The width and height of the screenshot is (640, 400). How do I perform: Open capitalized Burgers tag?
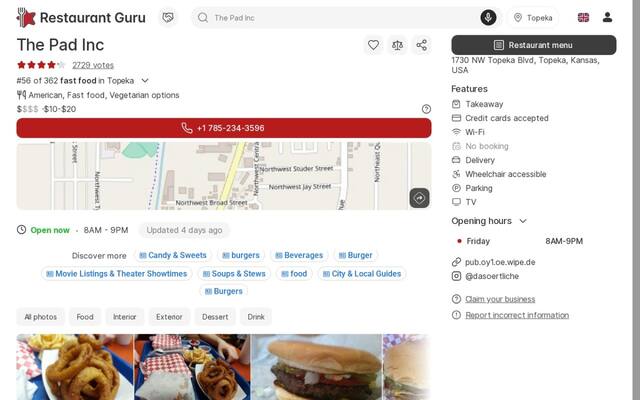click(x=224, y=291)
